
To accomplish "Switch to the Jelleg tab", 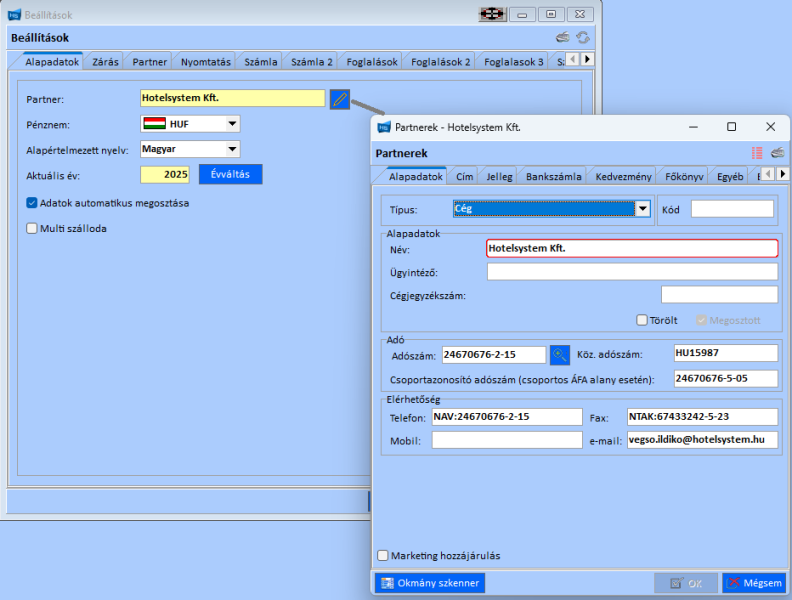I will point(499,176).
